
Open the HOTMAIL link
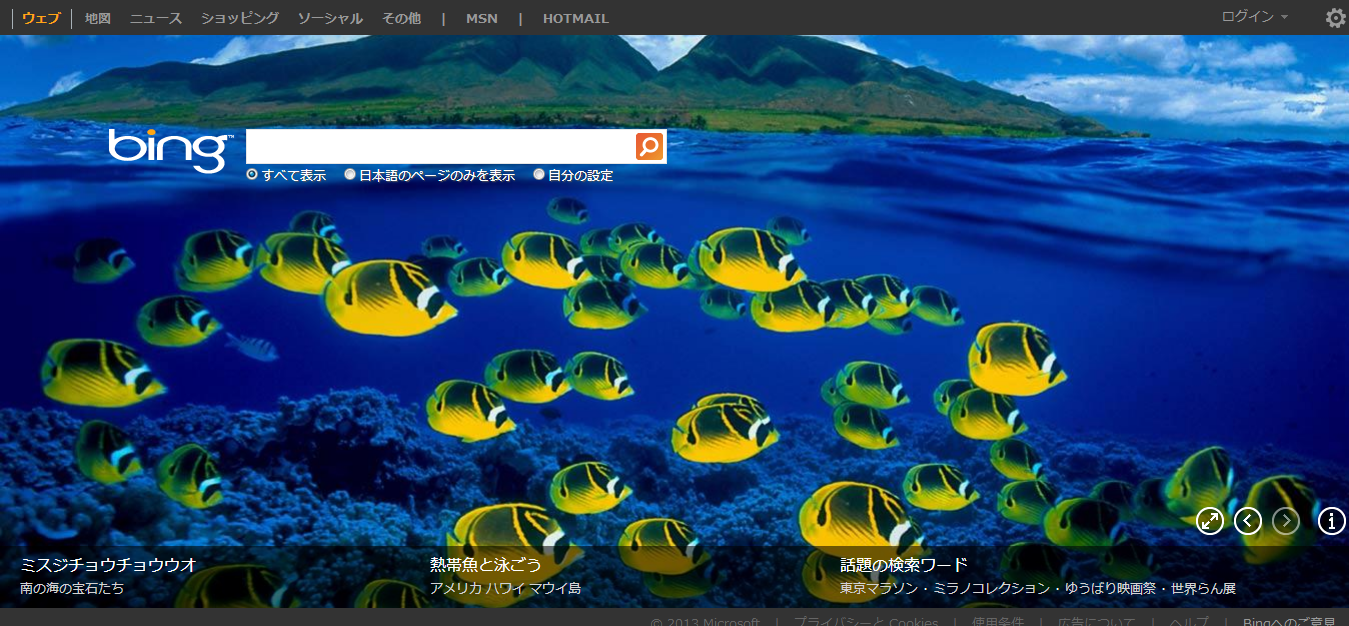(x=575, y=18)
